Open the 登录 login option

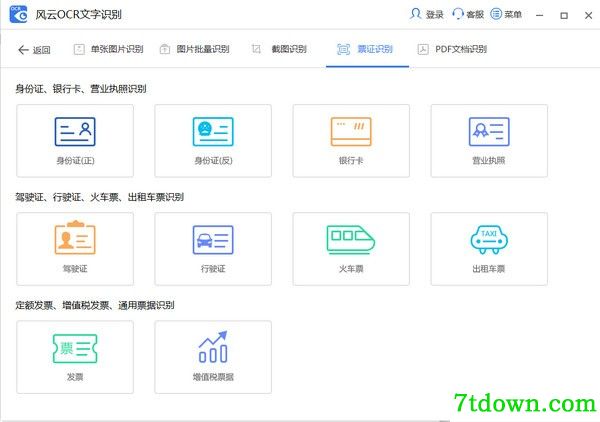click(435, 15)
